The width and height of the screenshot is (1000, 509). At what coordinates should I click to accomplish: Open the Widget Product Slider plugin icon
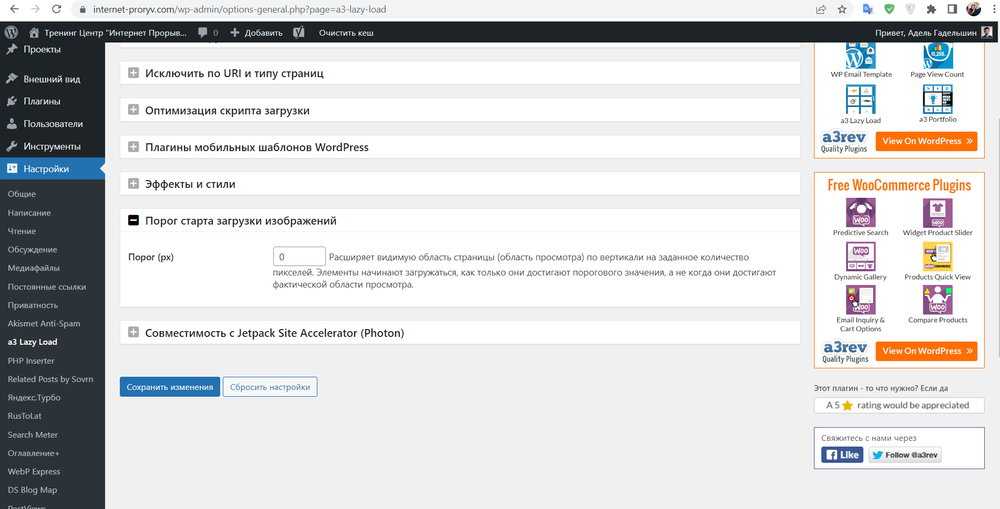click(937, 213)
